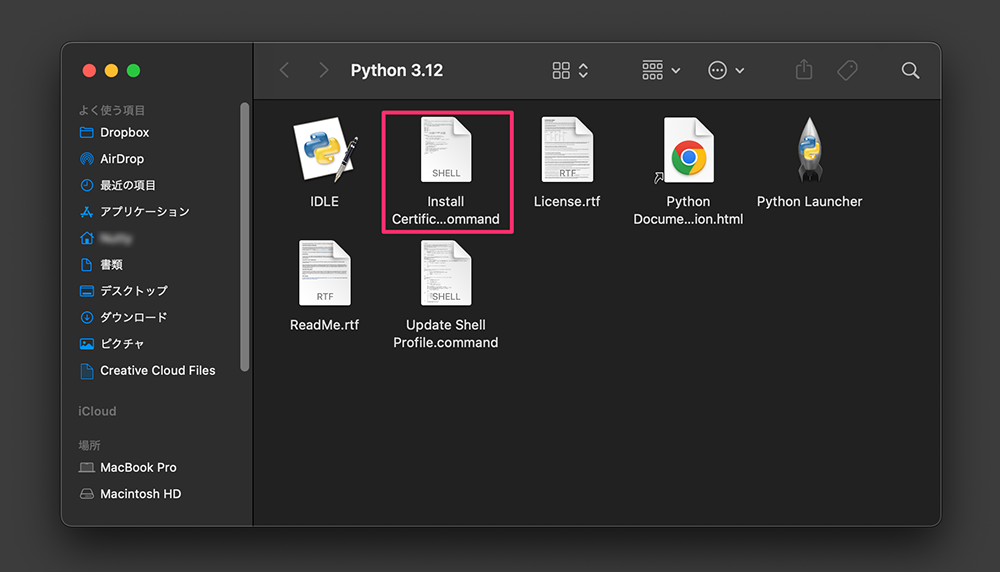Go forward with the right arrow
1000x572 pixels.
(323, 70)
